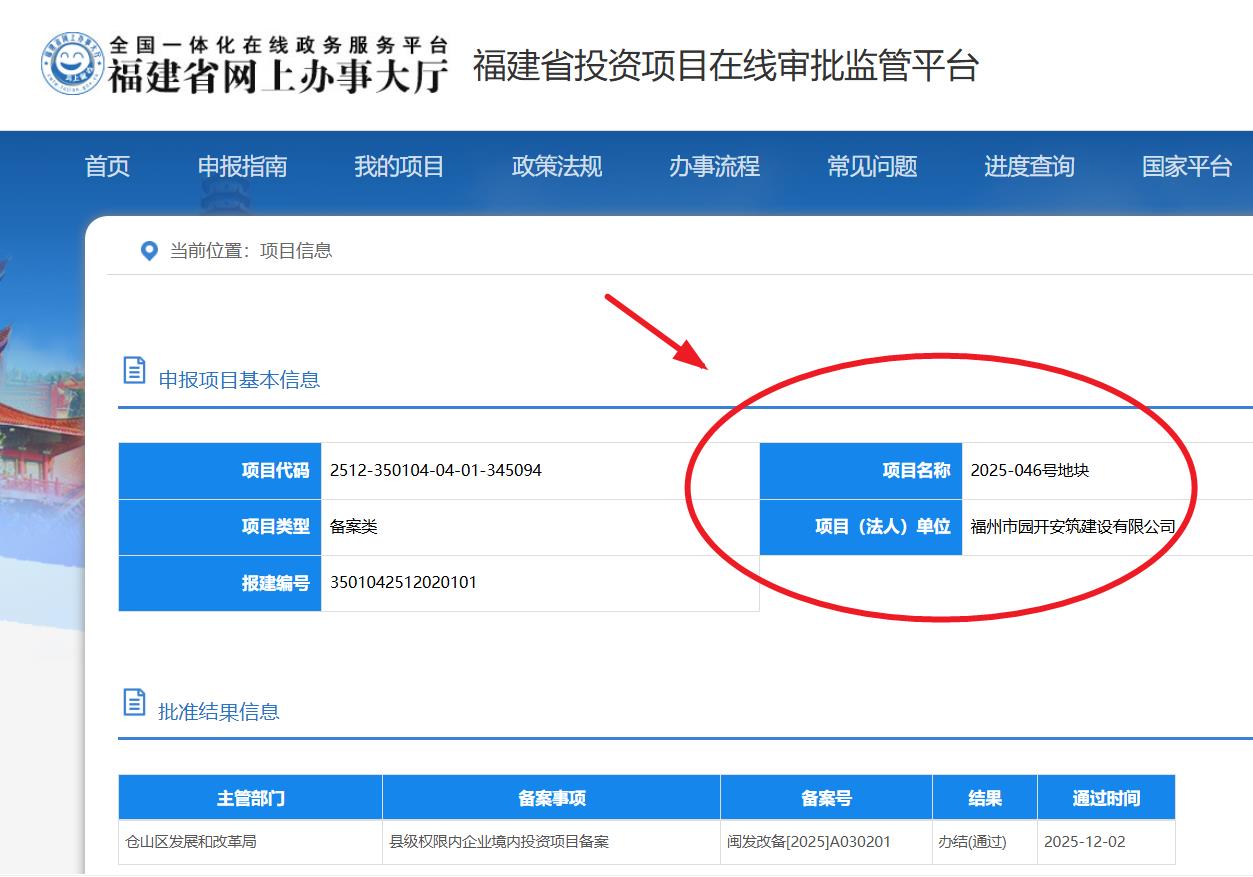Navigate to 办事流程 page
This screenshot has width=1253, height=877.
point(714,167)
